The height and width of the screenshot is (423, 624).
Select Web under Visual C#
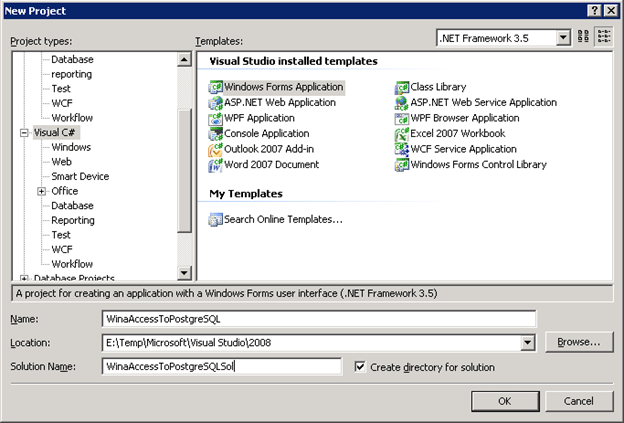pos(61,162)
